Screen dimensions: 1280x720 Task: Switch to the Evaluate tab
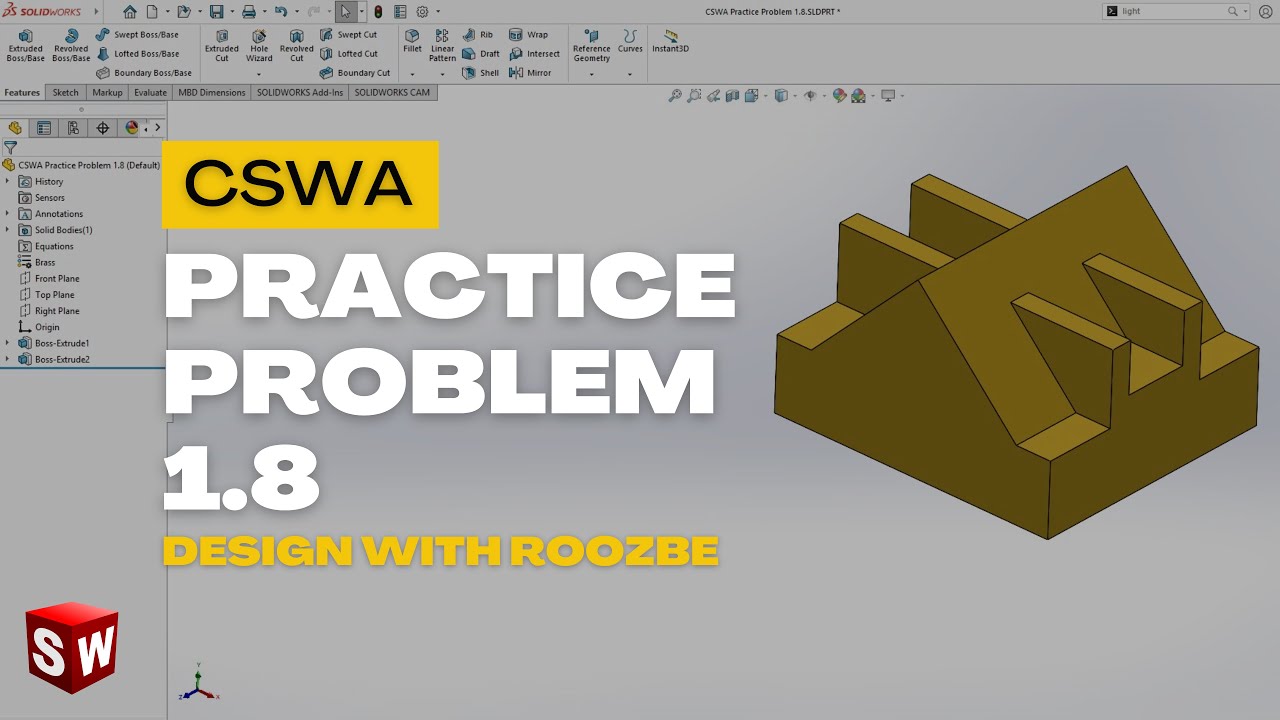150,93
